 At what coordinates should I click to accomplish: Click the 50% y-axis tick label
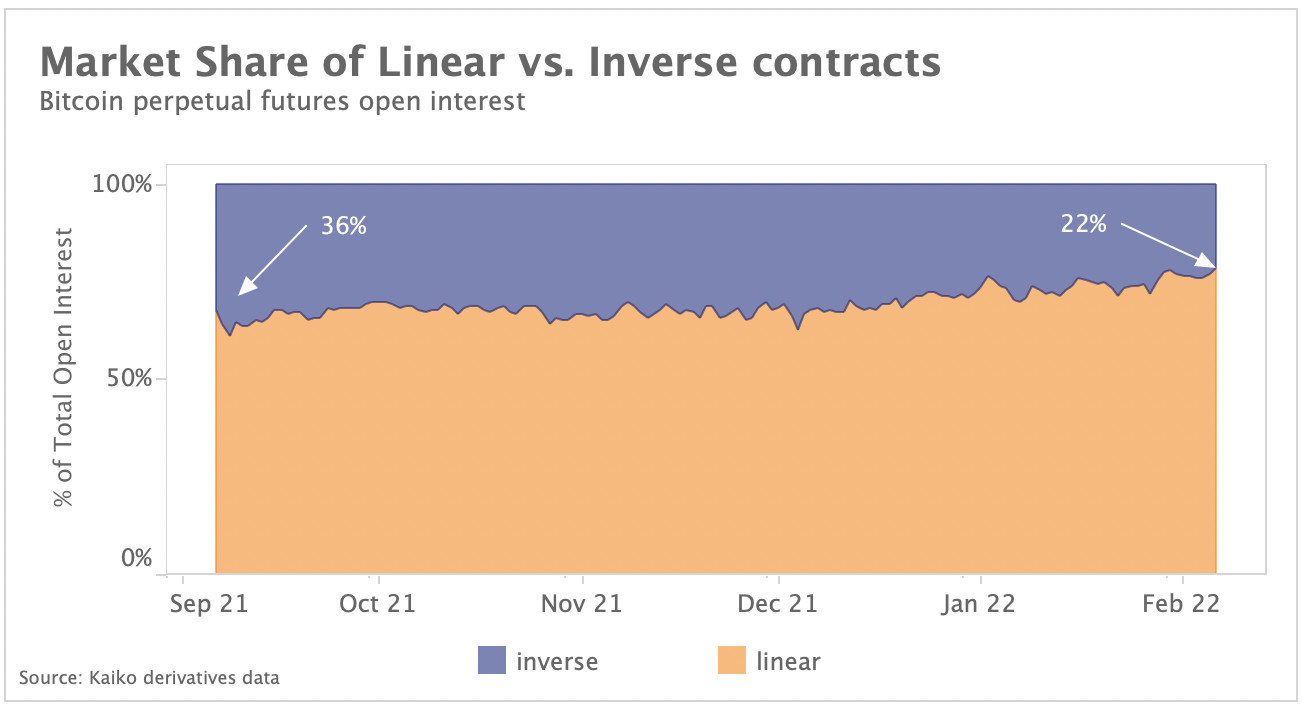pos(129,379)
